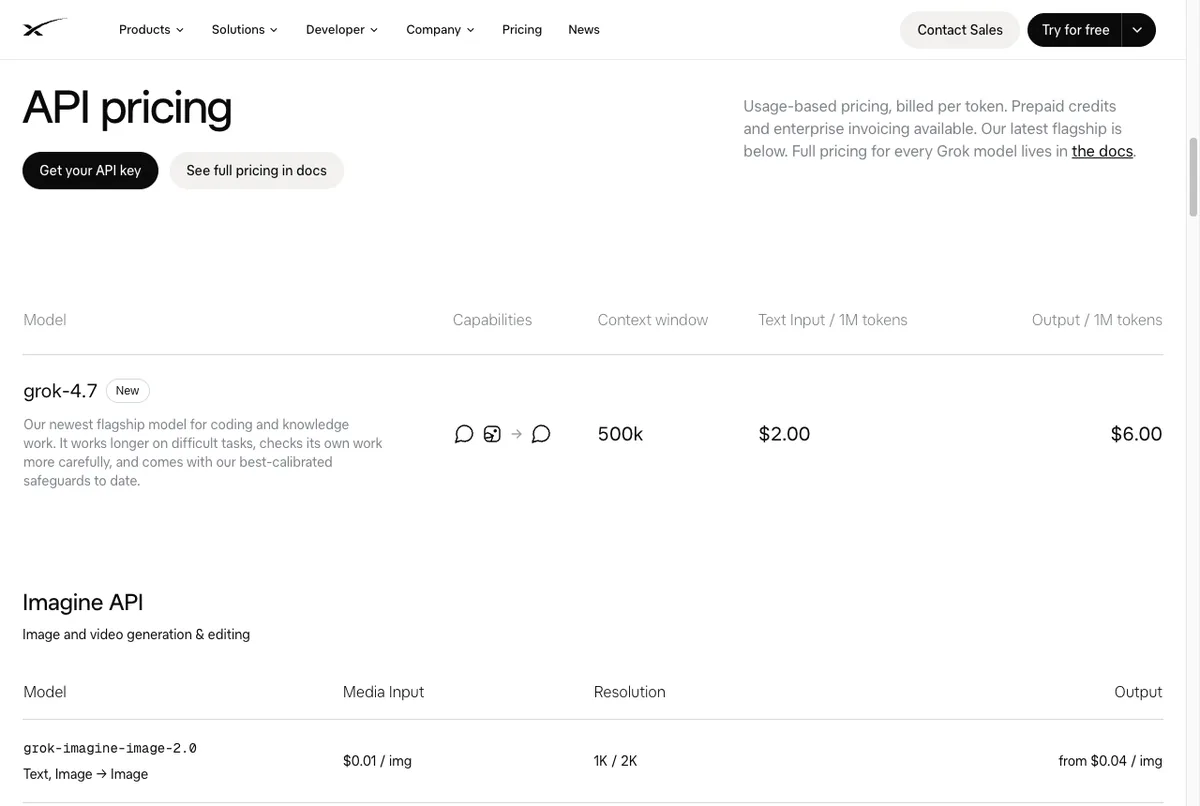Click the Resolution column header
The width and height of the screenshot is (1200, 806).
pyautogui.click(x=629, y=692)
